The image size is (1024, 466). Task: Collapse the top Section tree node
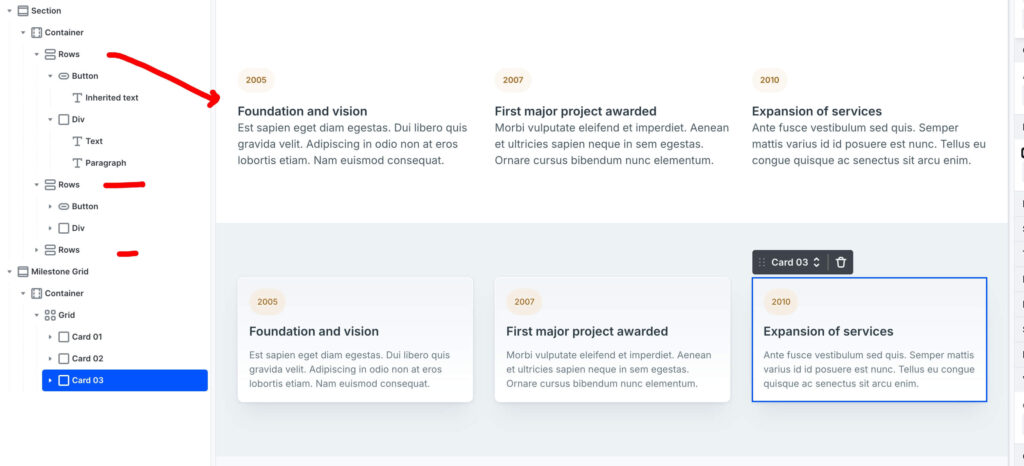(x=9, y=11)
